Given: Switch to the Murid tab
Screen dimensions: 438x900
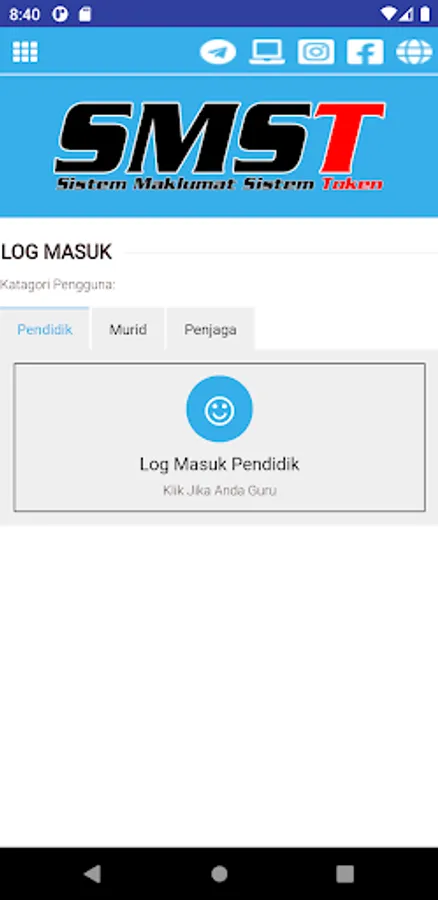Looking at the screenshot, I should (128, 329).
